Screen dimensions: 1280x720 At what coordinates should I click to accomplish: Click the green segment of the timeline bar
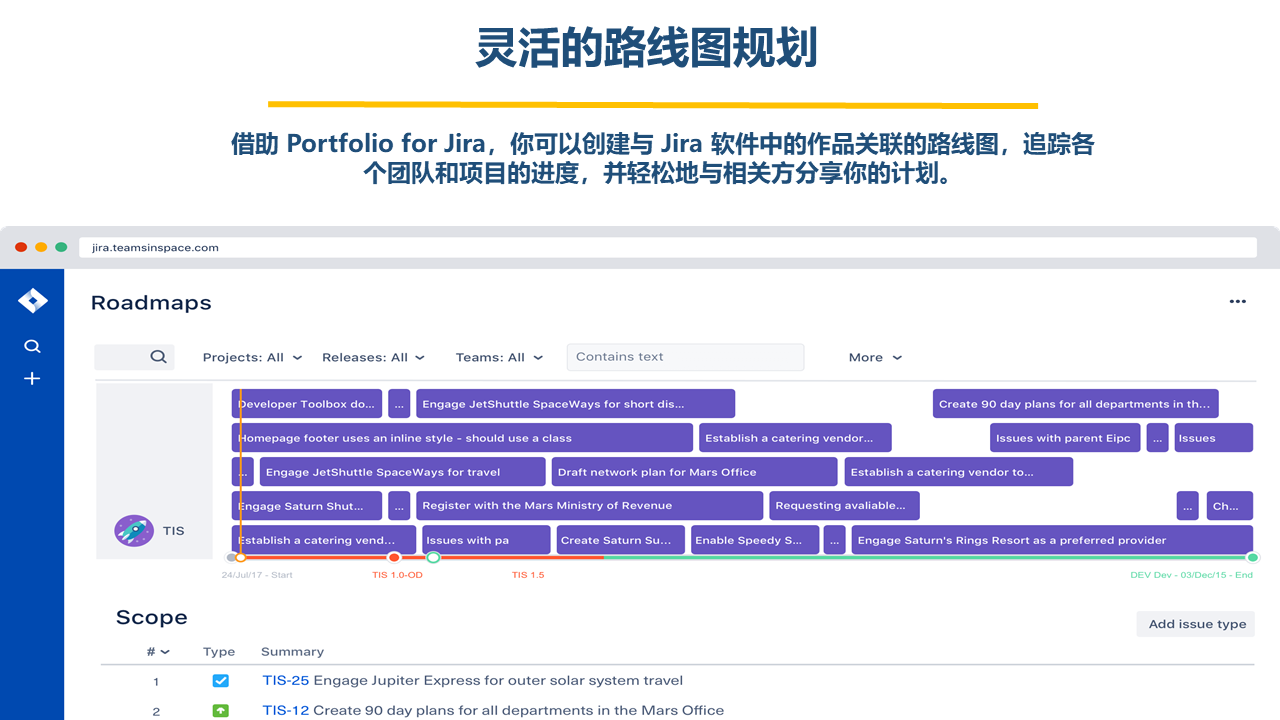coord(925,558)
